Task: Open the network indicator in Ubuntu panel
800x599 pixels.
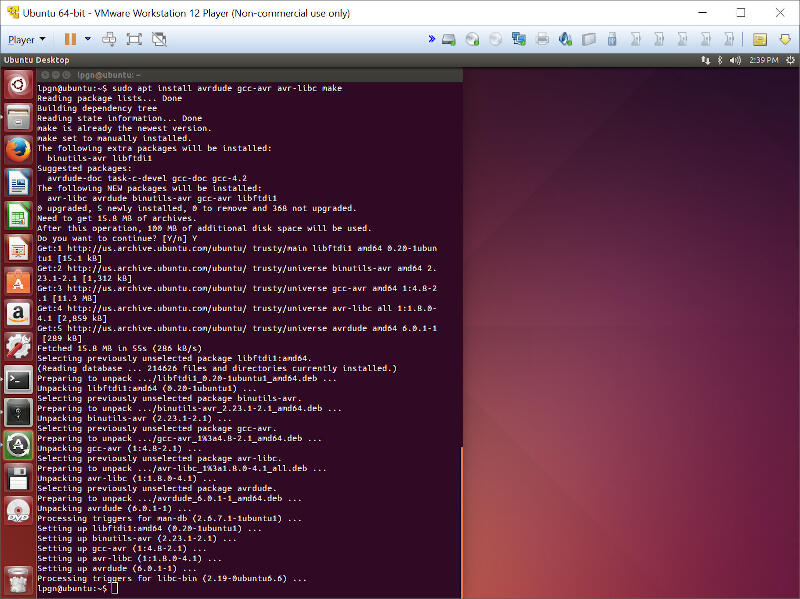Action: pos(706,60)
